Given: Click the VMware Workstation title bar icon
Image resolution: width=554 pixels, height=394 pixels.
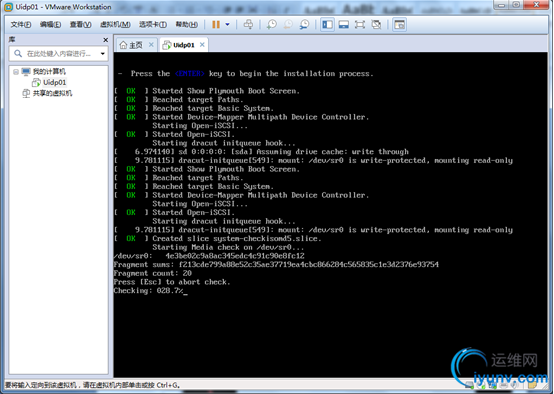Looking at the screenshot, I should (x=8, y=7).
